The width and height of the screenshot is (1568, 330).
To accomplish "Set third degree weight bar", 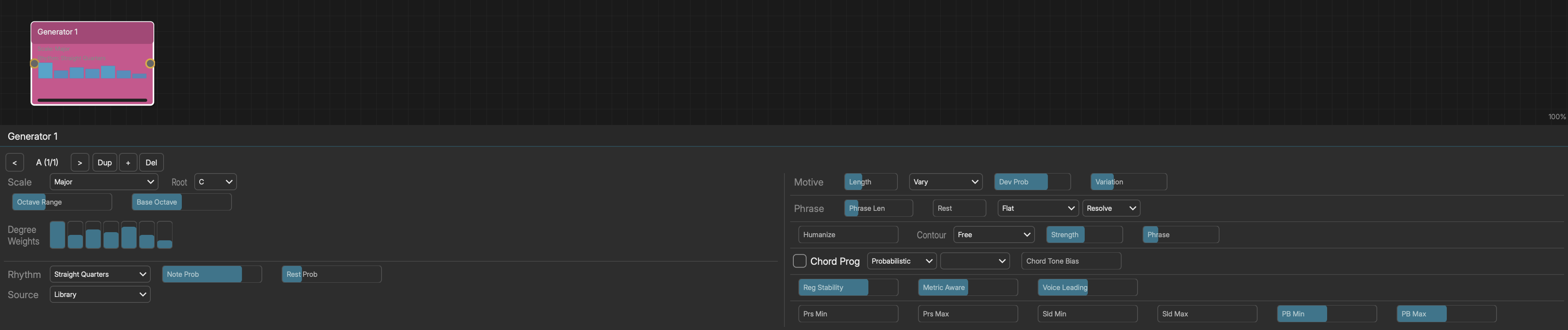I will click(x=93, y=234).
